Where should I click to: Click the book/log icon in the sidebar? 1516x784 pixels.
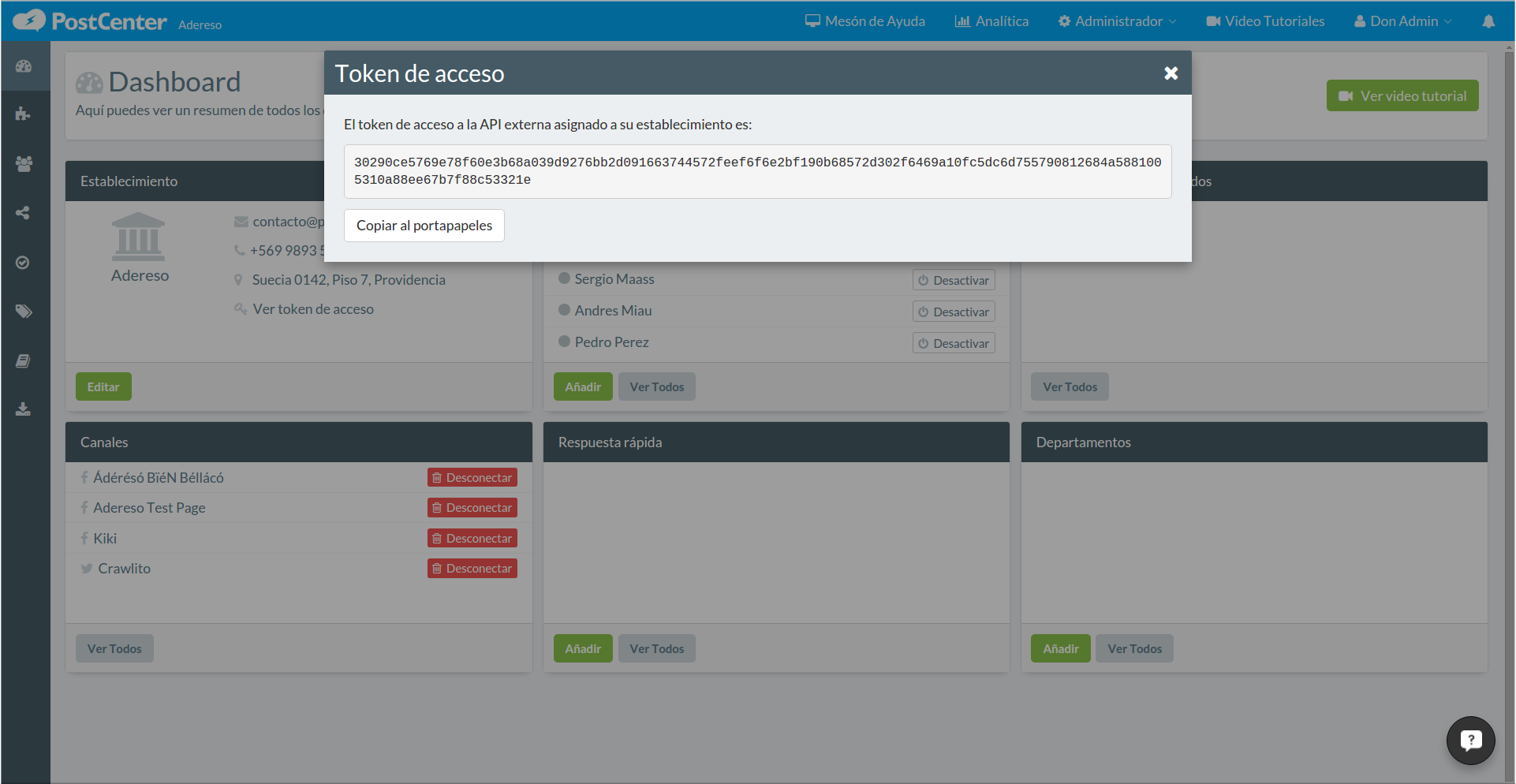pyautogui.click(x=24, y=360)
